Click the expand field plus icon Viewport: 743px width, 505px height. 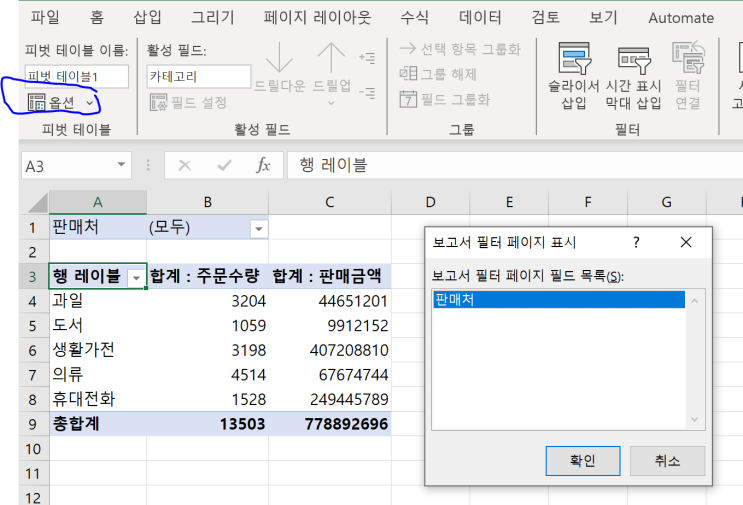(x=367, y=58)
